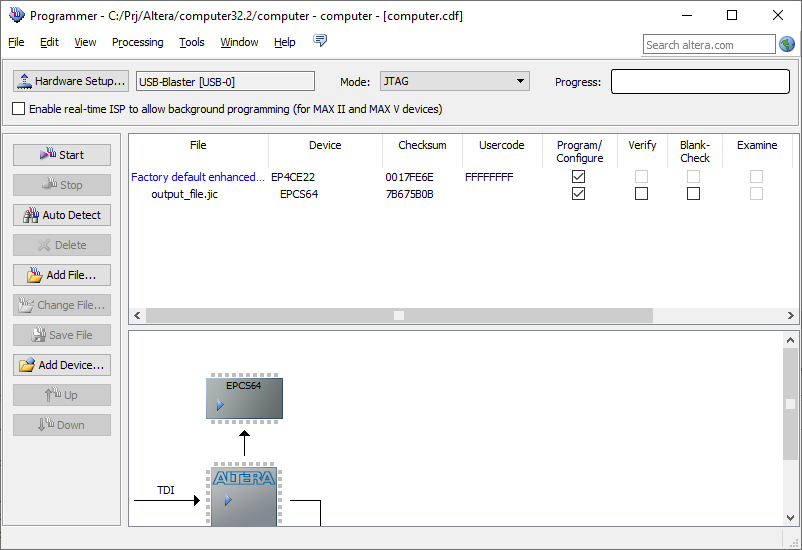Click the Change File button
Viewport: 802px width, 550px height.
[62, 305]
